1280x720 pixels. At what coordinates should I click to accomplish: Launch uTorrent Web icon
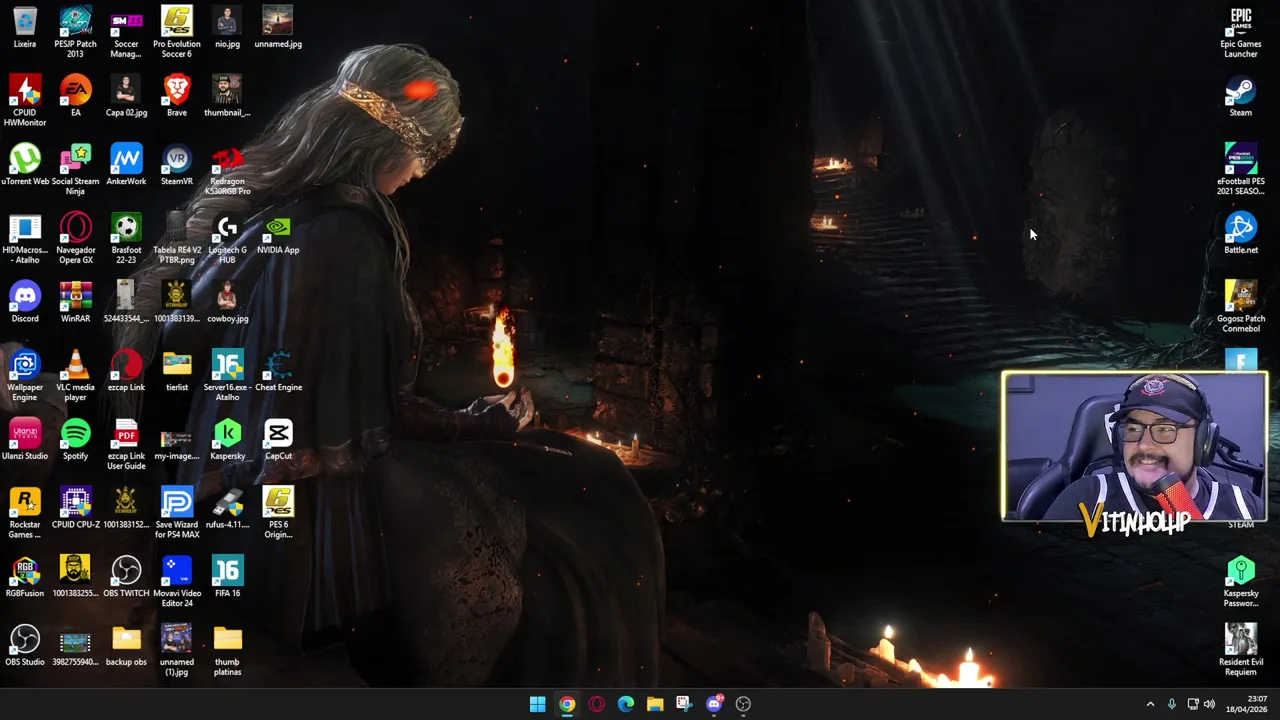(x=25, y=165)
